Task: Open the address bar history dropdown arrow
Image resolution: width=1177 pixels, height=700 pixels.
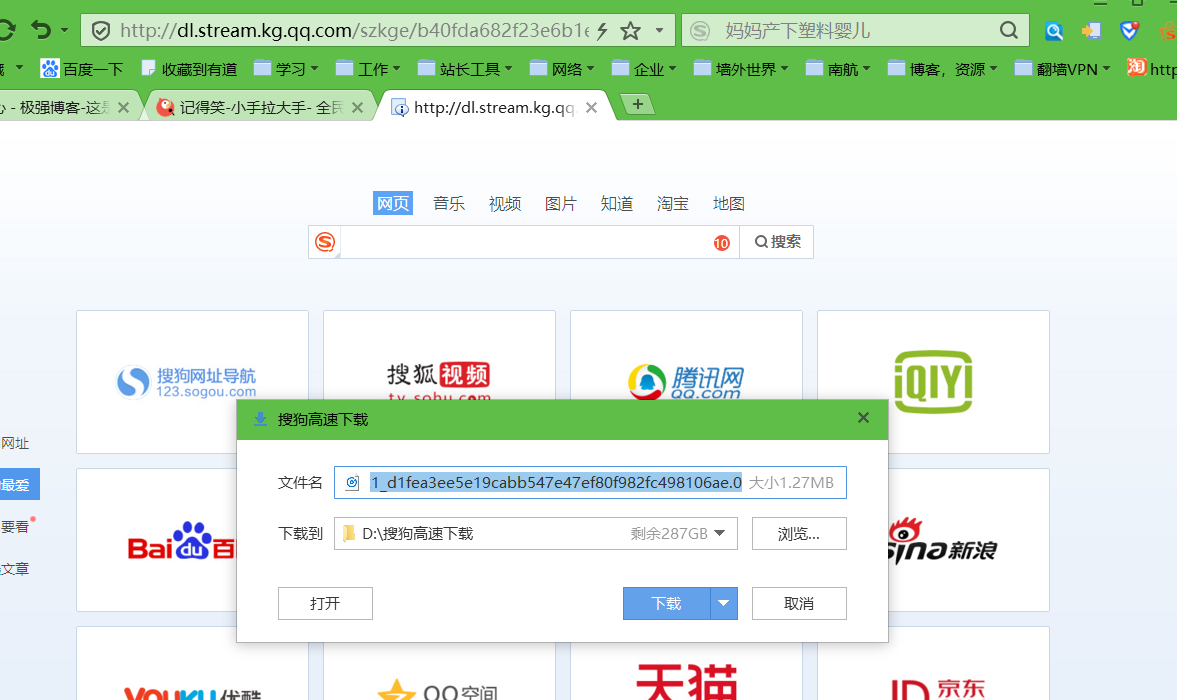Action: tap(659, 31)
